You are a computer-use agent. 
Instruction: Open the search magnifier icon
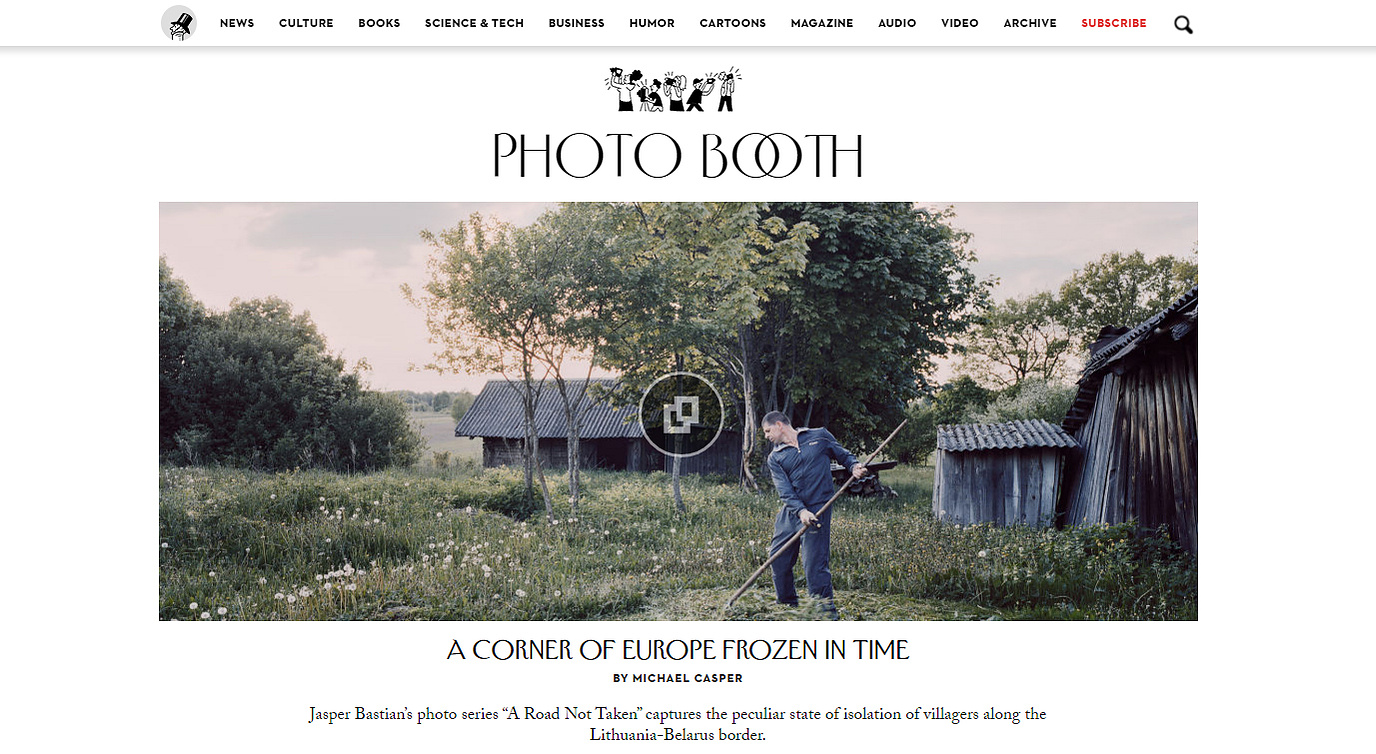pyautogui.click(x=1183, y=24)
